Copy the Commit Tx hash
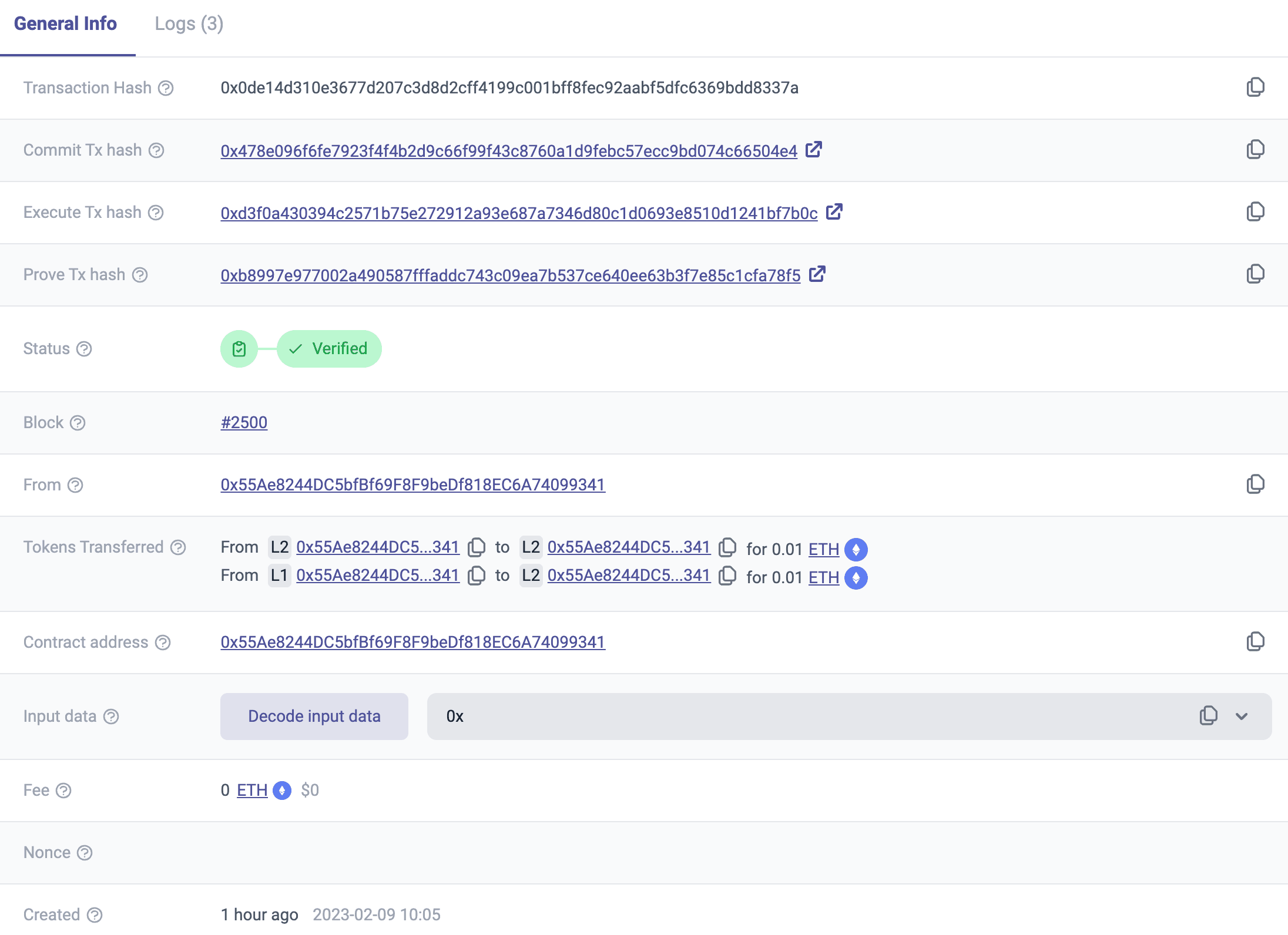 [1255, 150]
